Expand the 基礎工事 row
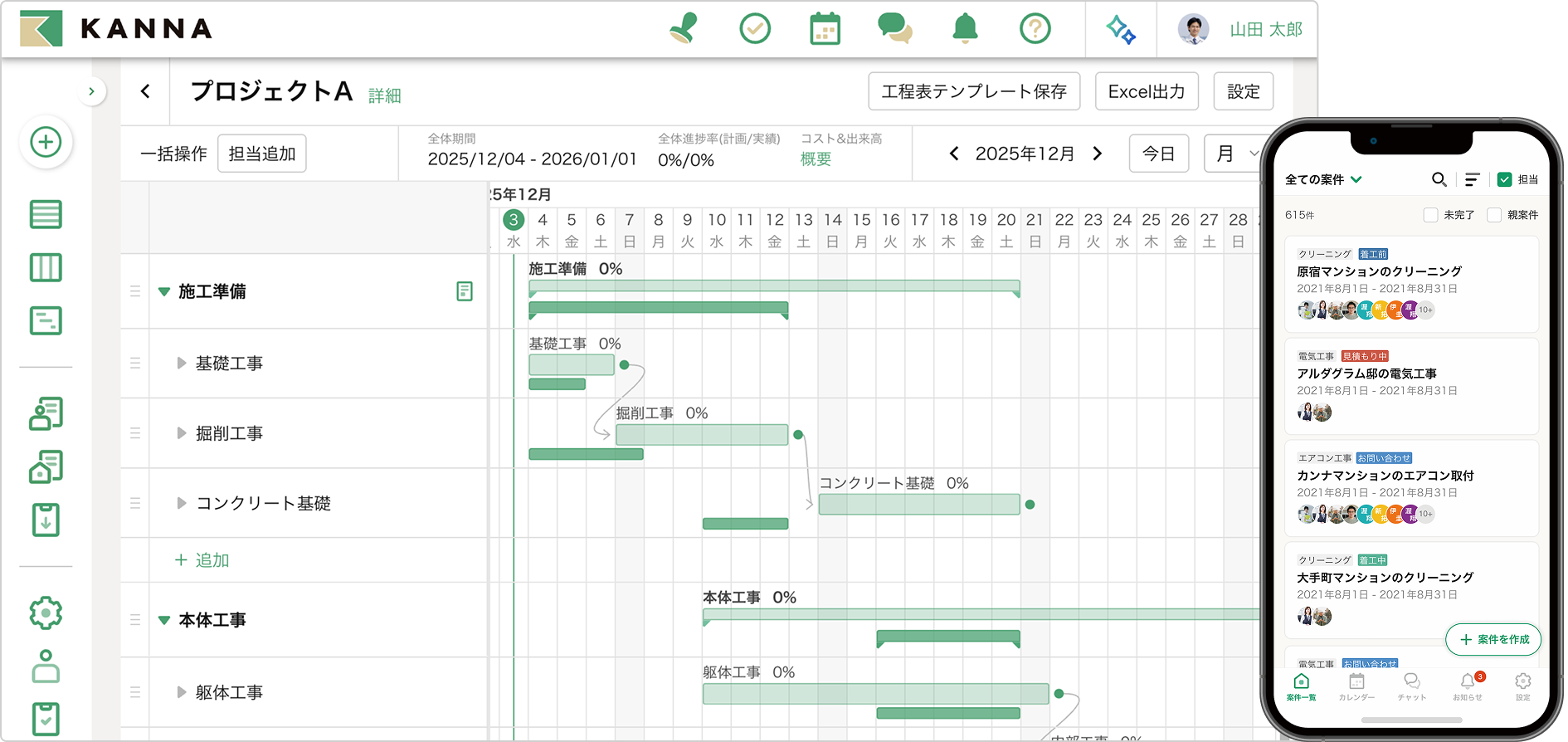 tap(181, 363)
